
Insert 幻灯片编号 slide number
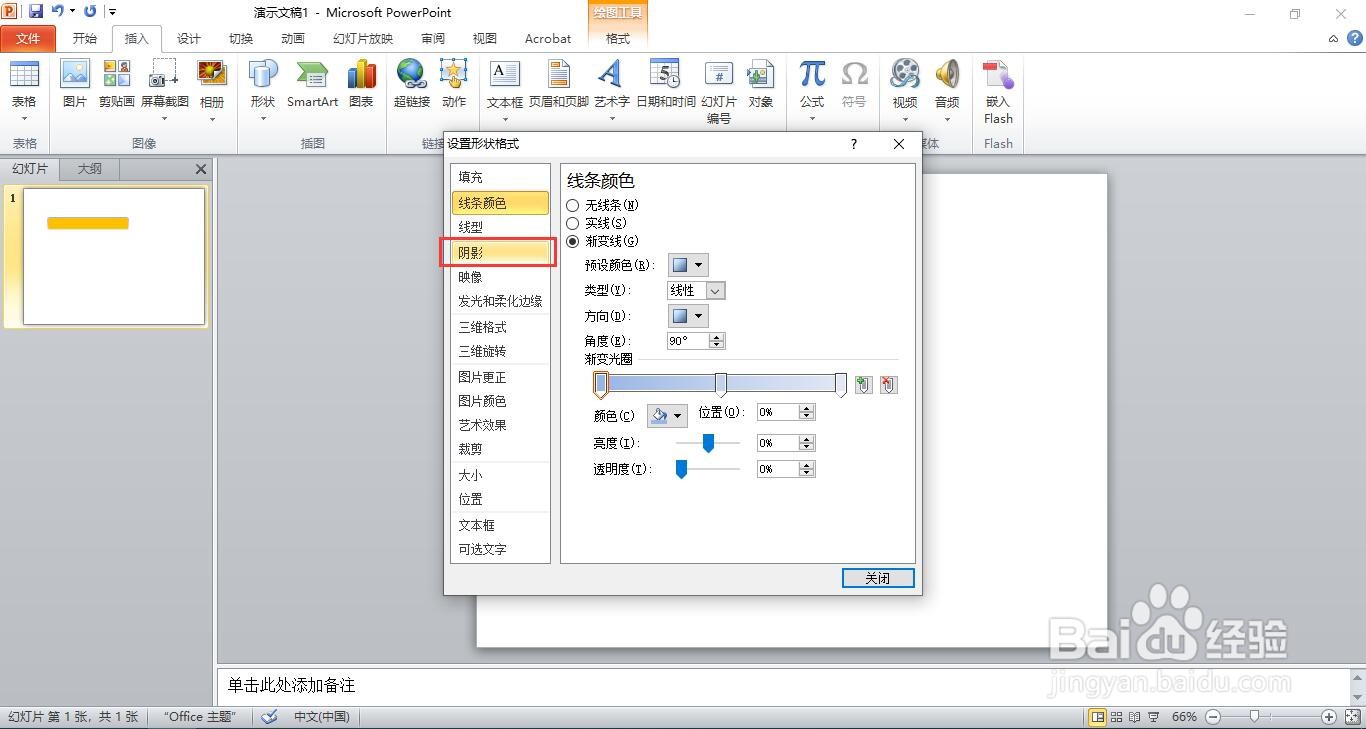719,92
